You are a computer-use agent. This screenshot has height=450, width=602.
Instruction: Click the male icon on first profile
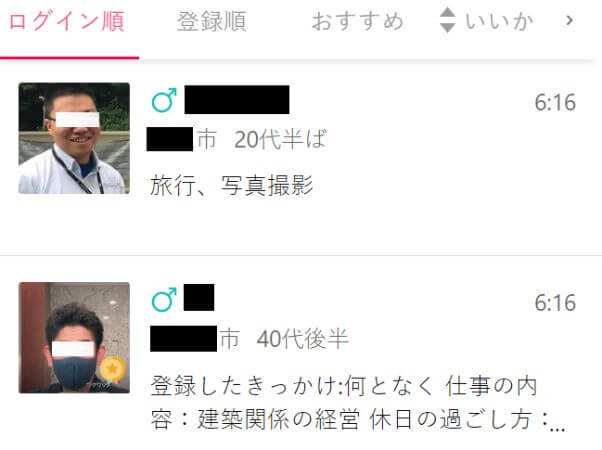click(x=164, y=100)
